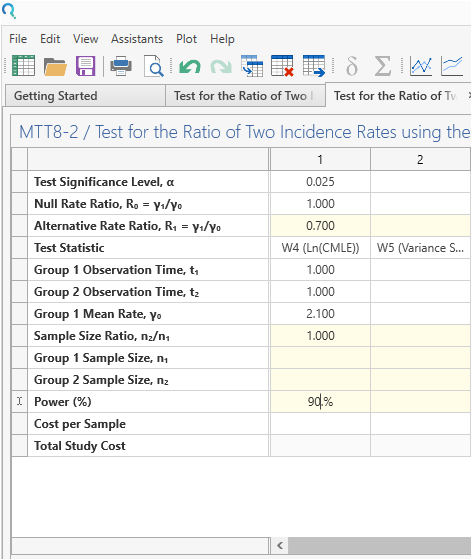Click the multi-line chart plot icon
The width and height of the screenshot is (472, 560).
point(452,66)
